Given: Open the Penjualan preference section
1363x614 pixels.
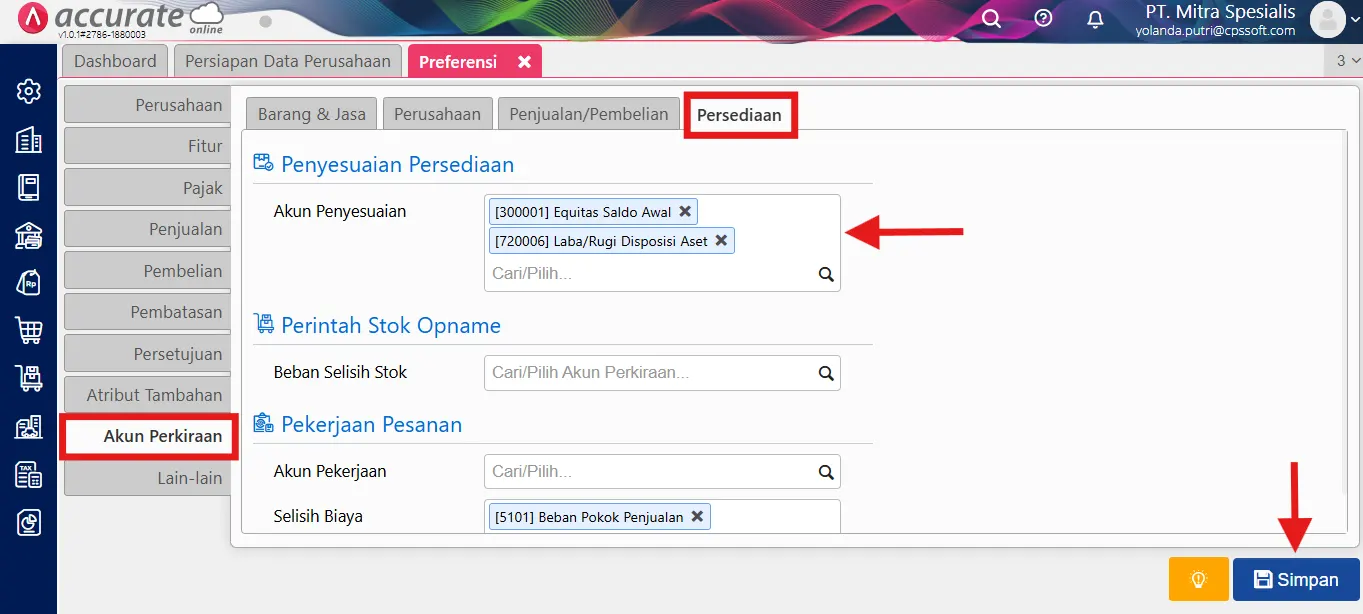Looking at the screenshot, I should tap(146, 229).
